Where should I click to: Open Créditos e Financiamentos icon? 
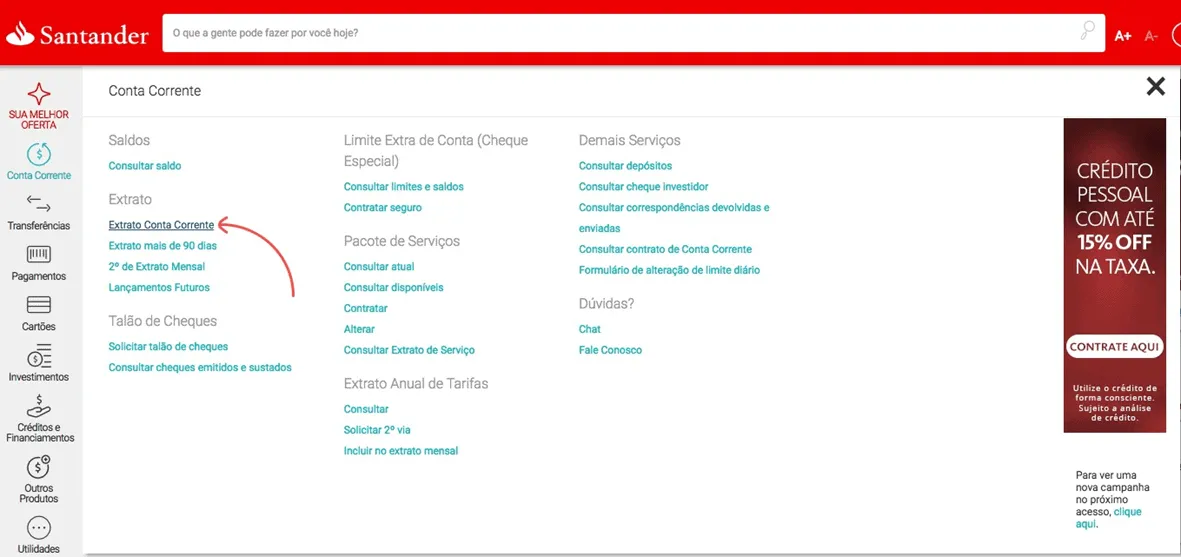point(39,407)
